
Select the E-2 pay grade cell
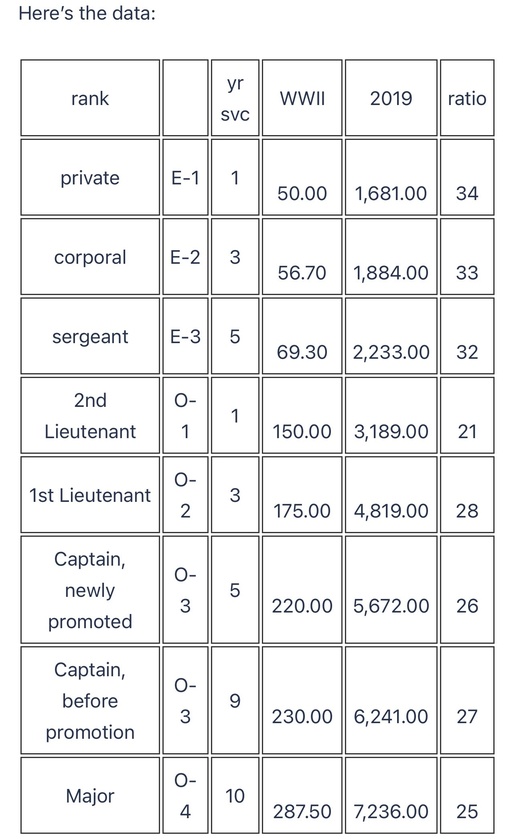pos(185,257)
